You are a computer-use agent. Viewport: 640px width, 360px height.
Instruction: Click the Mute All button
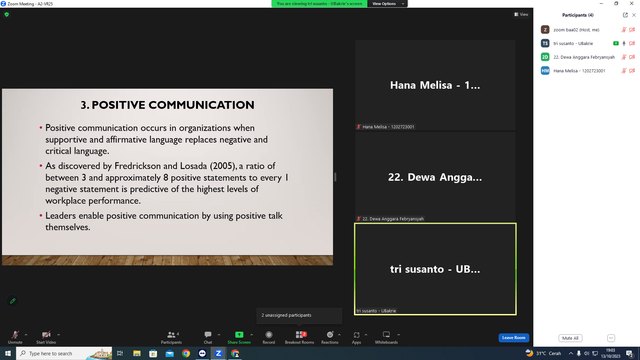pos(570,338)
